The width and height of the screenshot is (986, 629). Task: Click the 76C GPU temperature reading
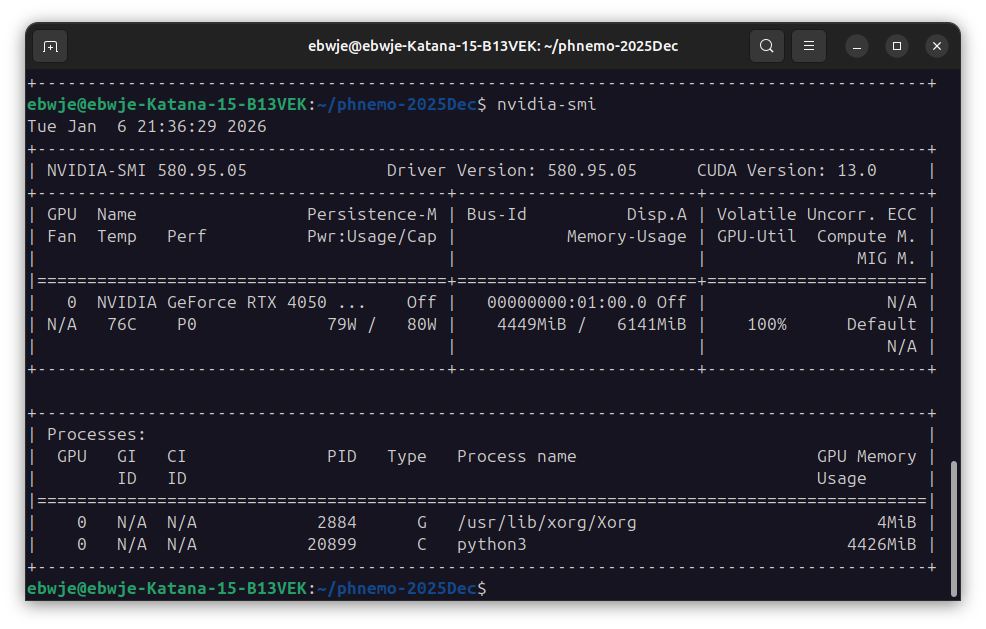tap(122, 324)
